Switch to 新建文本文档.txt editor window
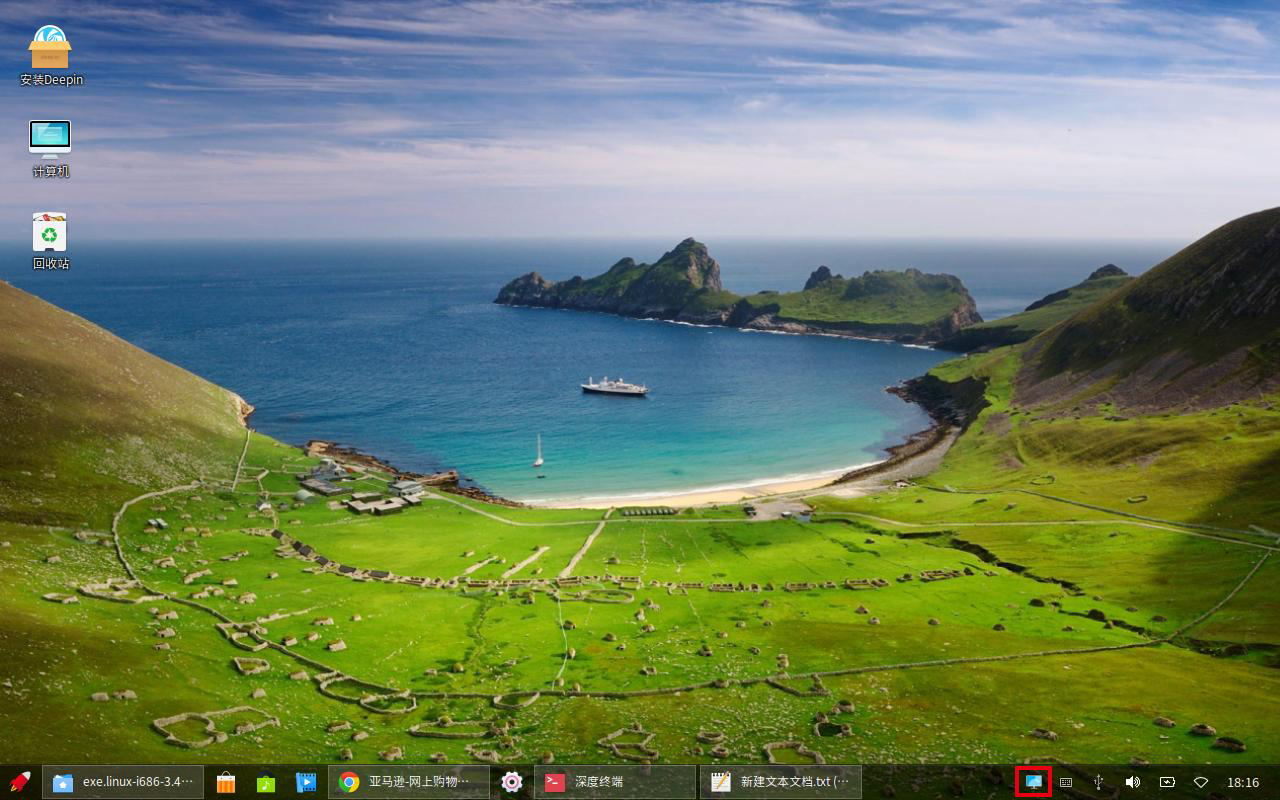 tap(781, 782)
